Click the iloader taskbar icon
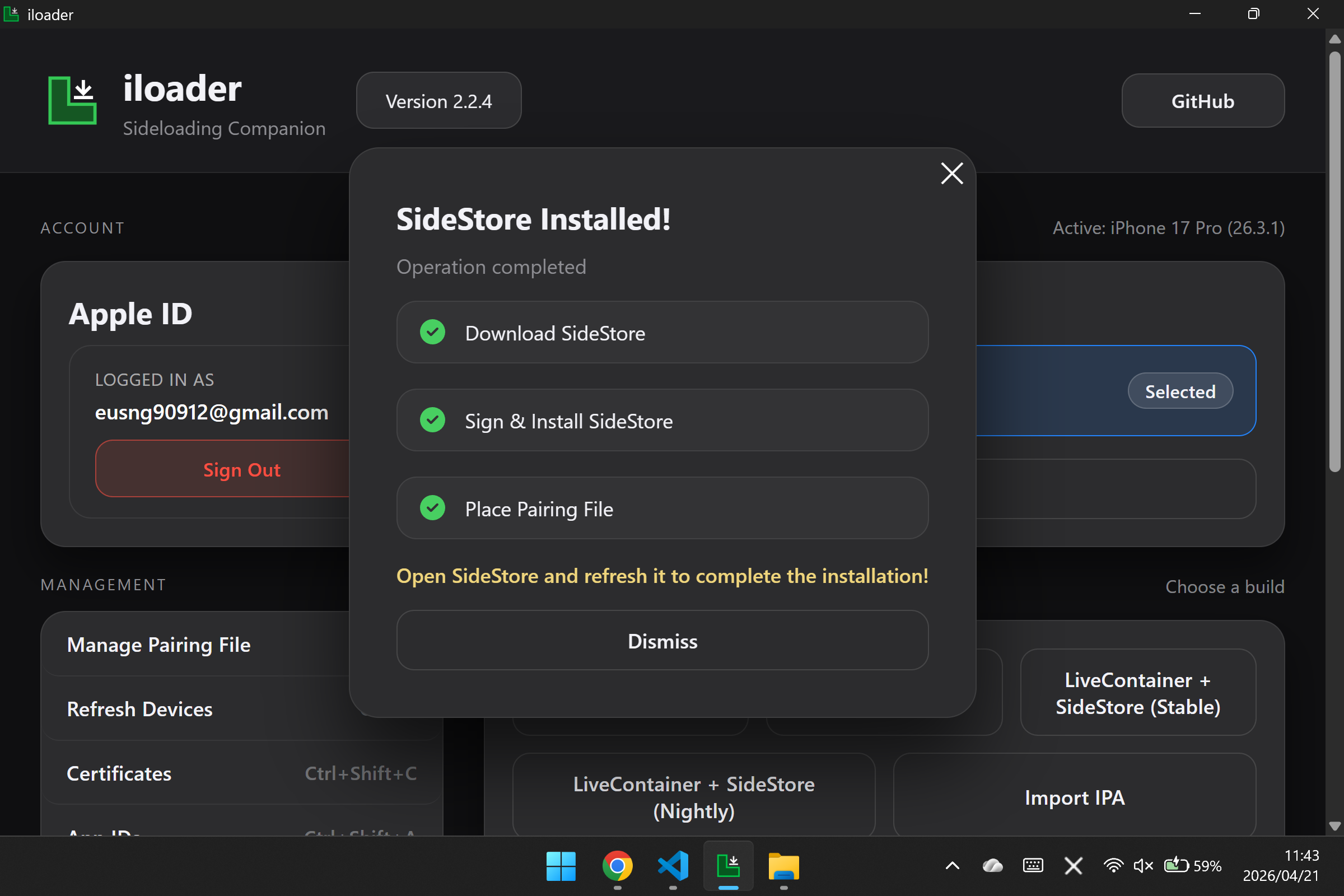1344x896 pixels. (728, 866)
